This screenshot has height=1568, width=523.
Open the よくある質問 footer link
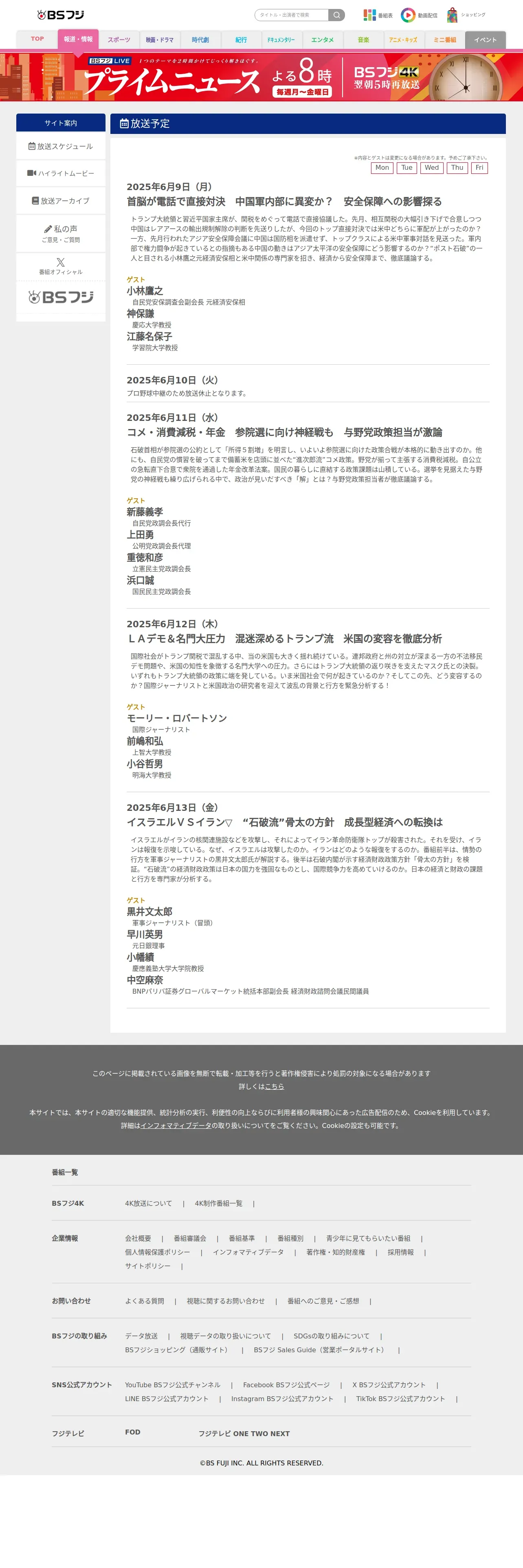(x=144, y=1301)
